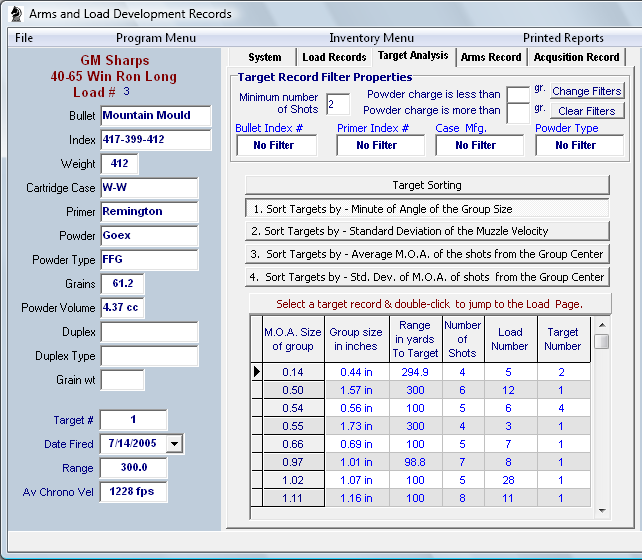Sort targets by Average M.O.A. from Group Center
Image resolution: width=642 pixels, height=560 pixels.
427,254
